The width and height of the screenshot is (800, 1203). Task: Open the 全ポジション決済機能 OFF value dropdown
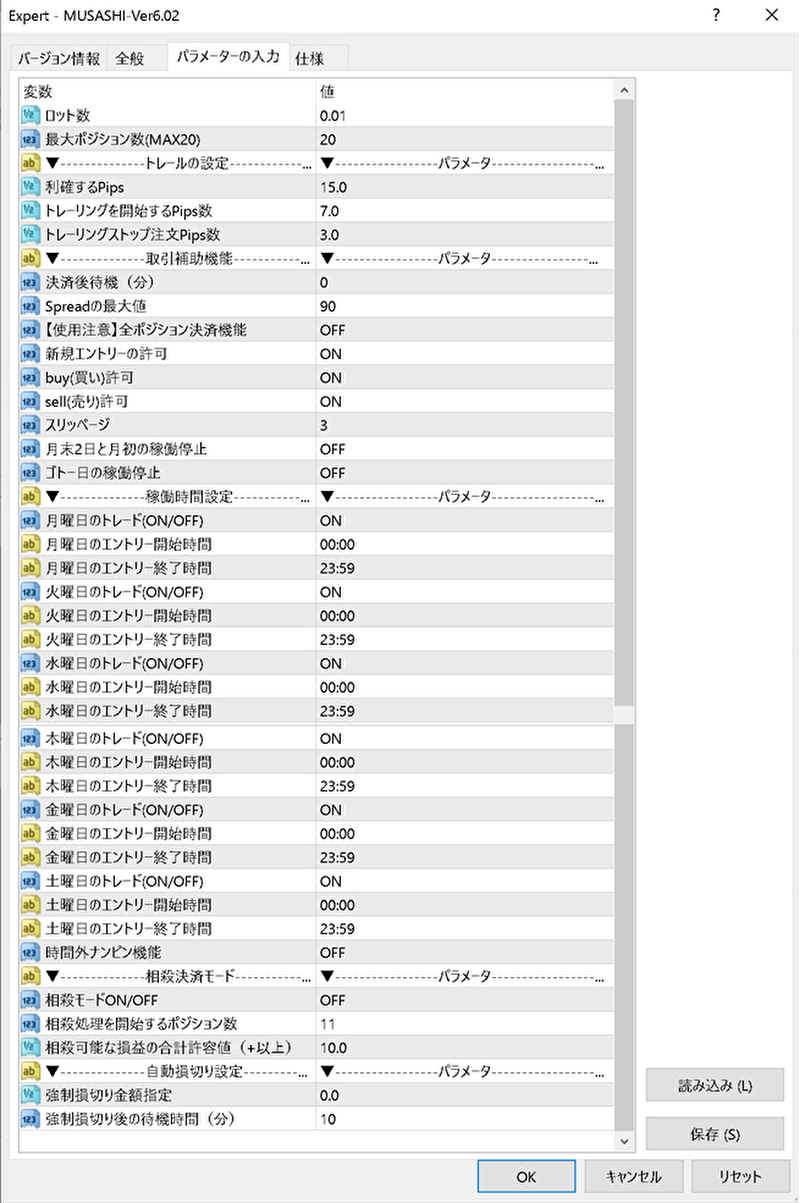tap(332, 330)
